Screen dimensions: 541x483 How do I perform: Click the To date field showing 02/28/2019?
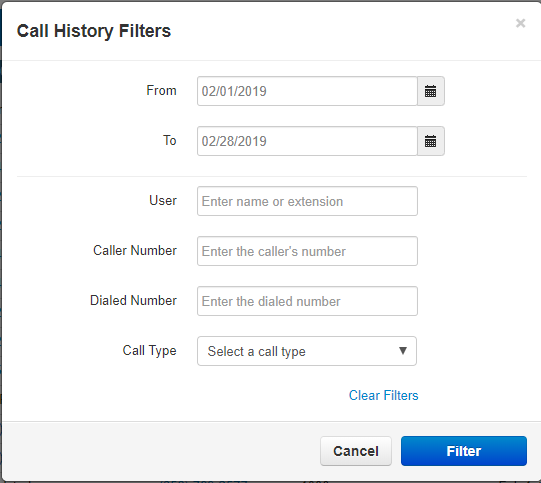[307, 141]
